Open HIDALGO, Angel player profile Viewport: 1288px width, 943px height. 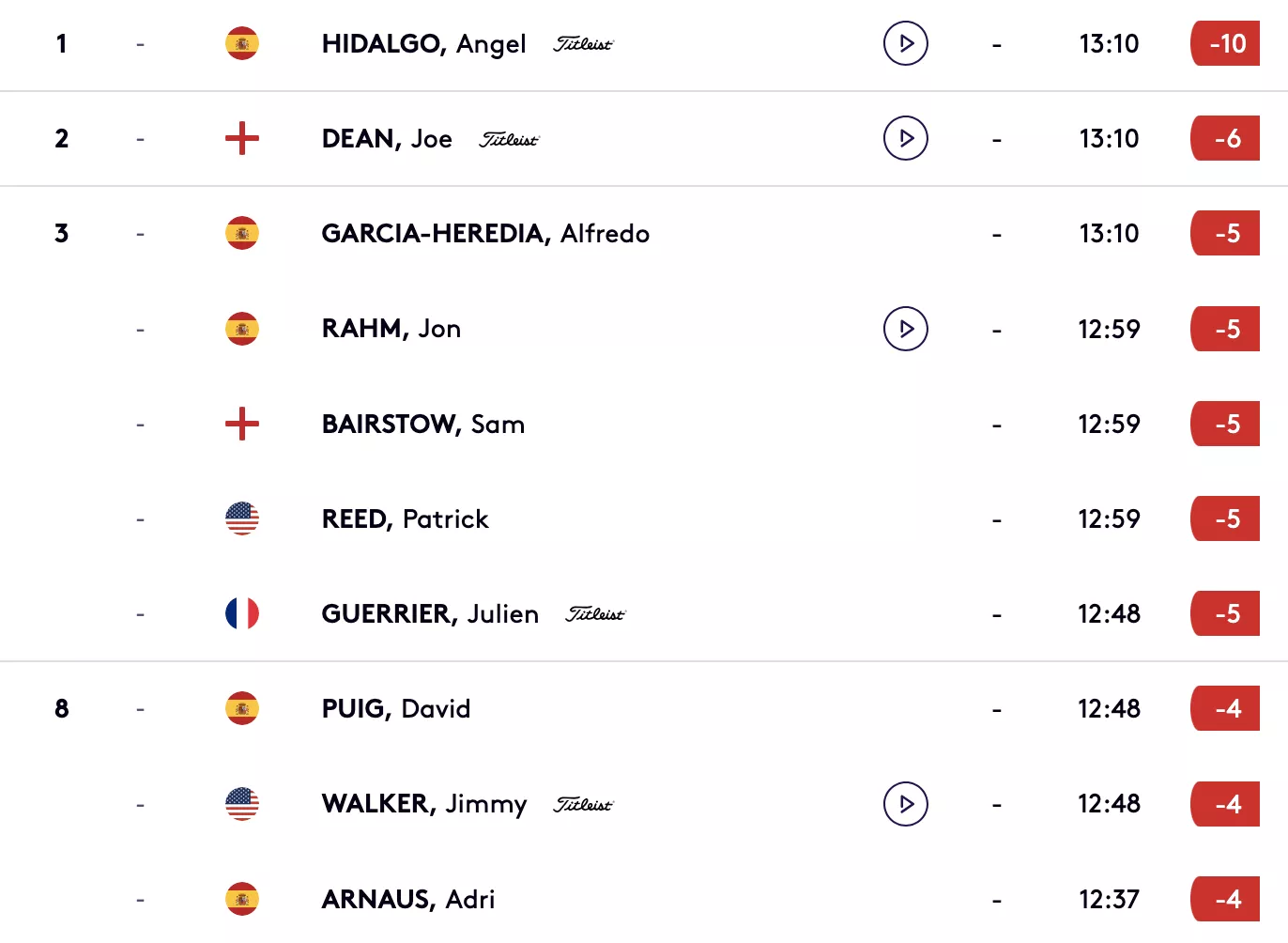click(423, 44)
